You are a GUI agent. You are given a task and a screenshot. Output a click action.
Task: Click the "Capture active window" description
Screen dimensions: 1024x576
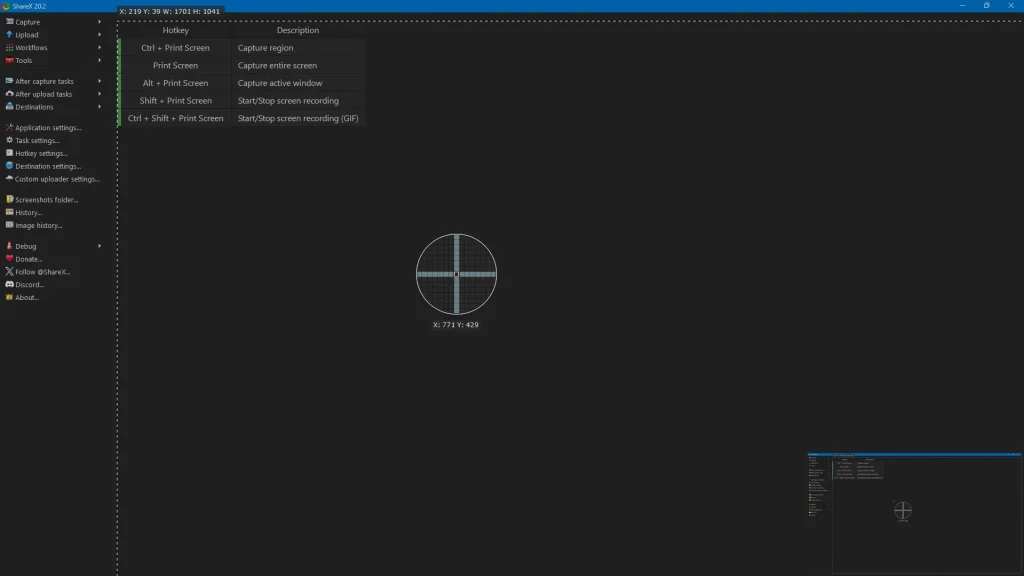280,83
